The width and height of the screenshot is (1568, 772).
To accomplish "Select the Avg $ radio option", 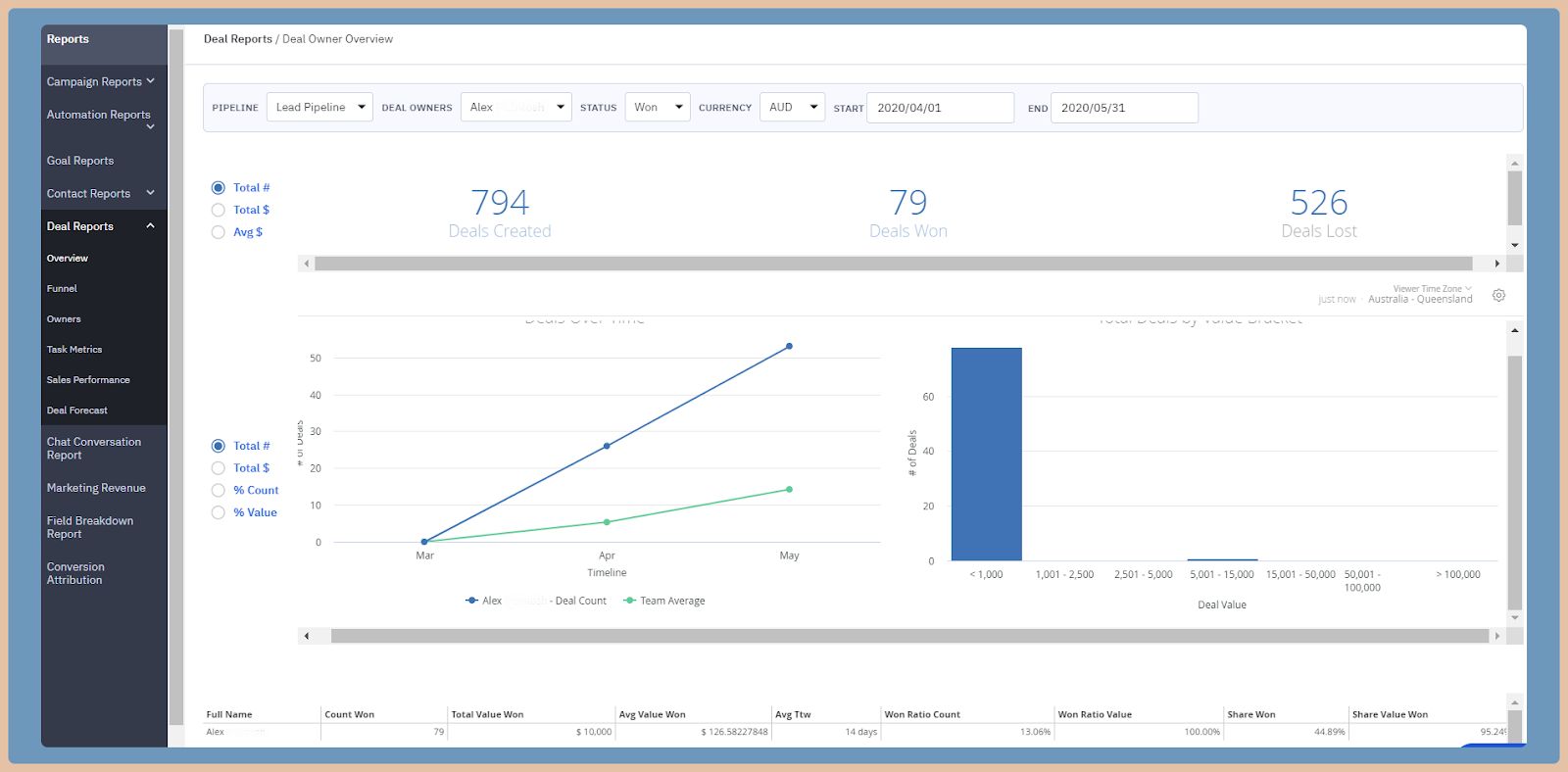I will tap(219, 232).
